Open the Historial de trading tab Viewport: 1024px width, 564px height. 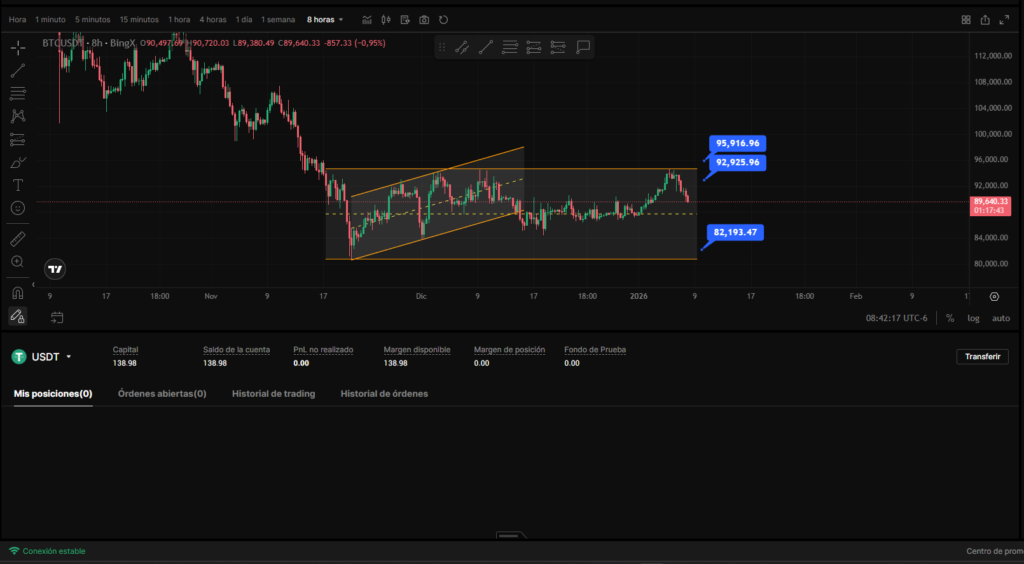273,394
